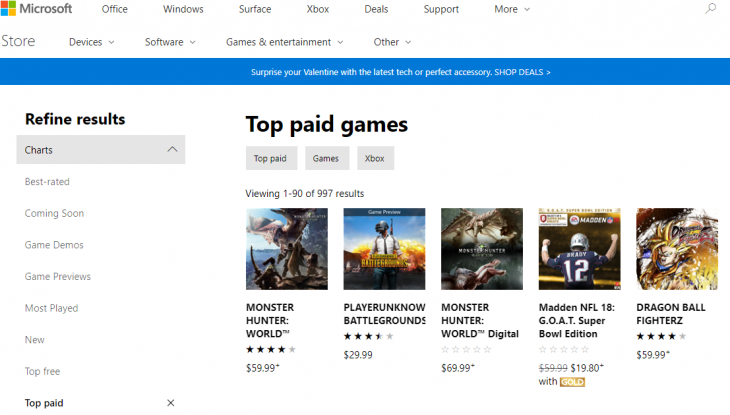Open the Support menu item
730x415 pixels.
[x=441, y=9]
